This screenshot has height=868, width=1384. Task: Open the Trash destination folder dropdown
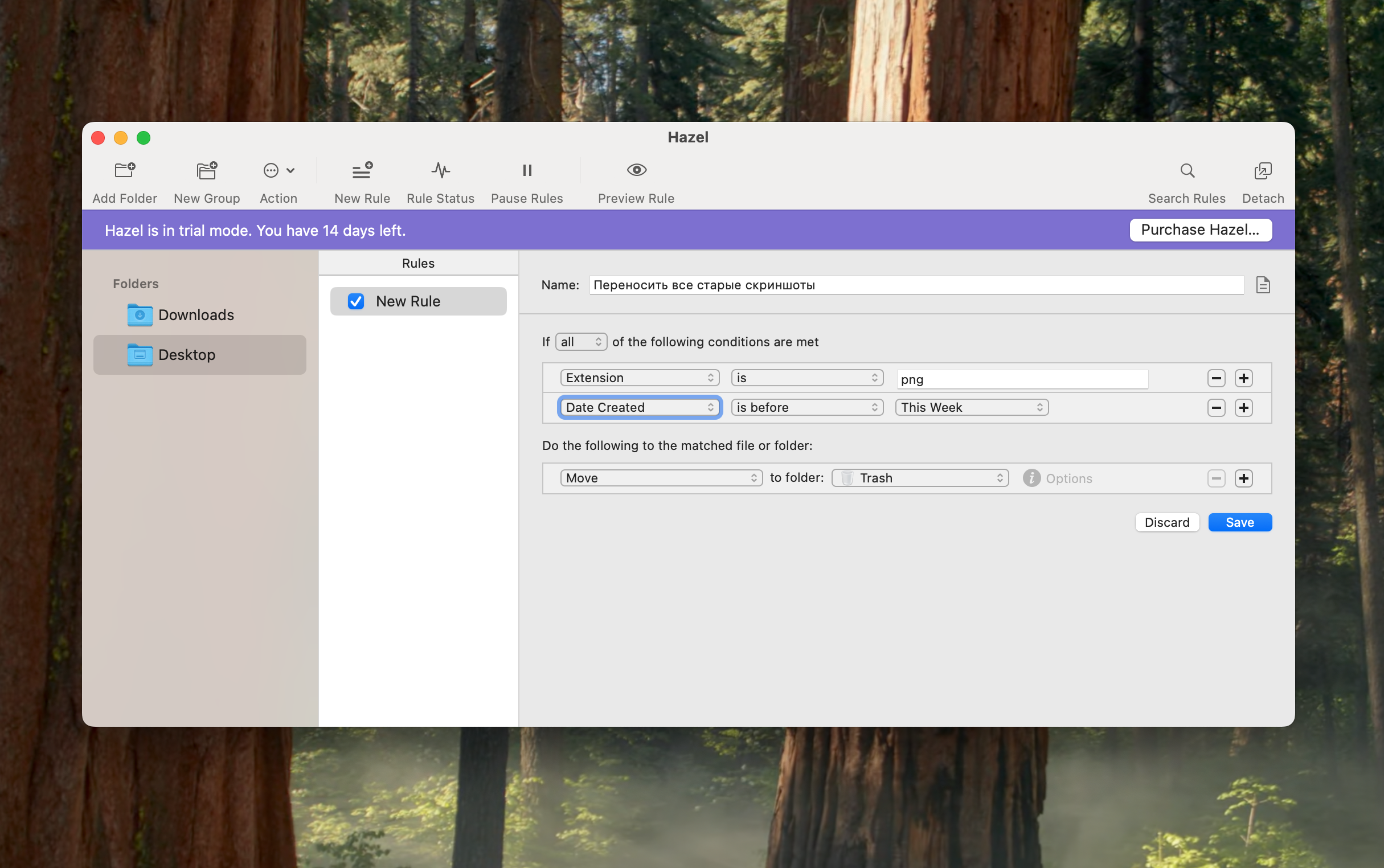pyautogui.click(x=920, y=478)
